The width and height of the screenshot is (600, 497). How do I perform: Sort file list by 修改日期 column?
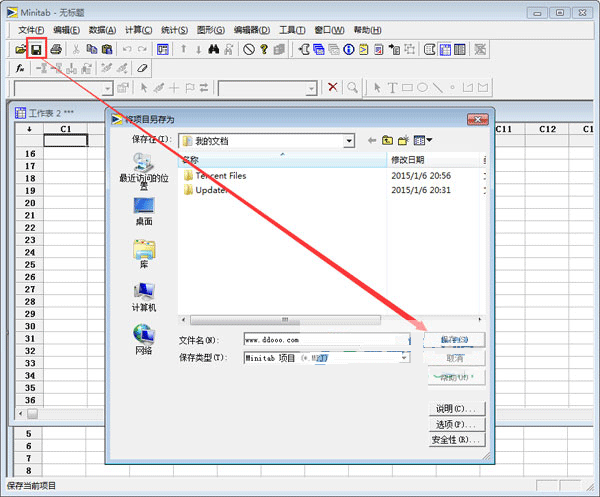[x=434, y=160]
